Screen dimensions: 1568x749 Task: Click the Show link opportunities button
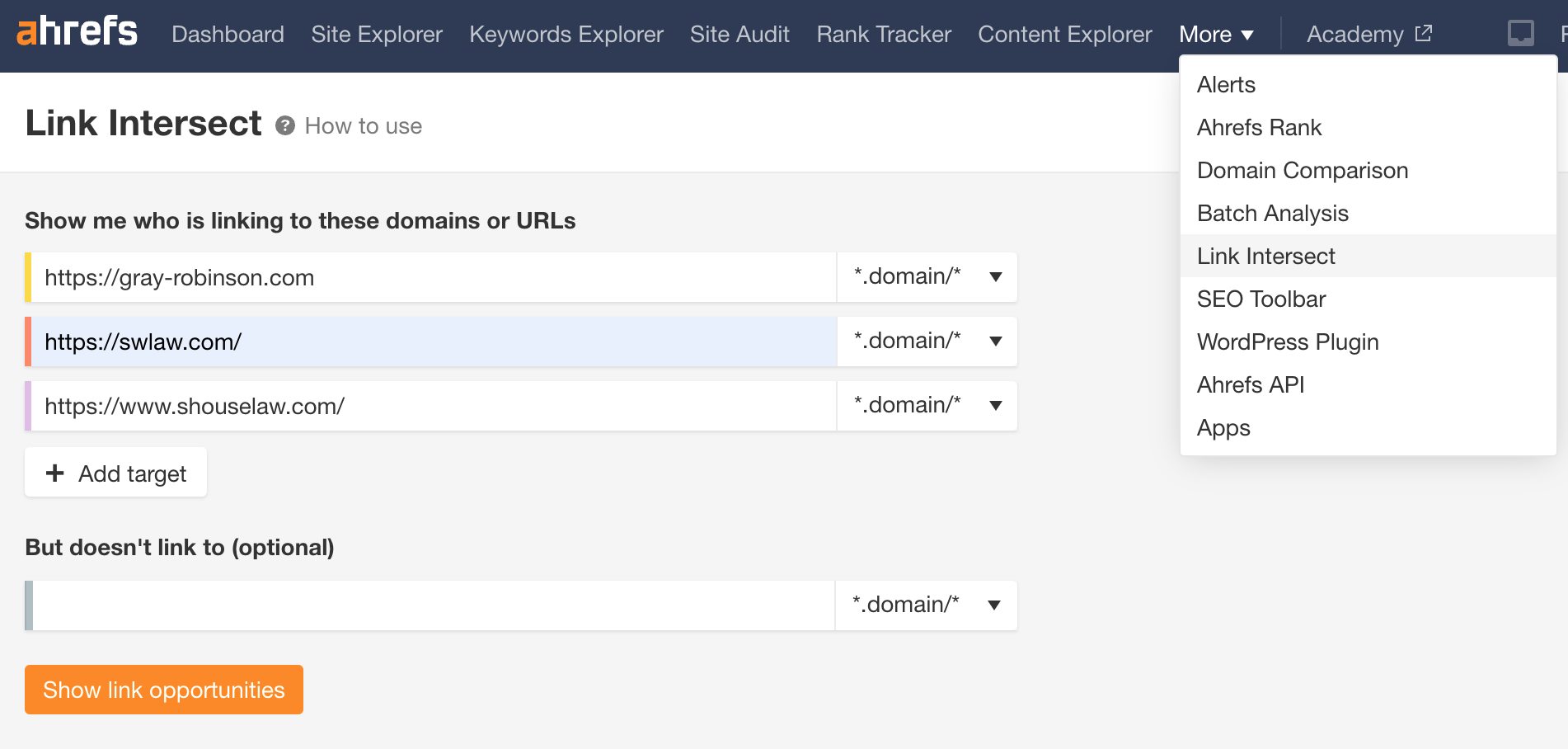(x=163, y=690)
